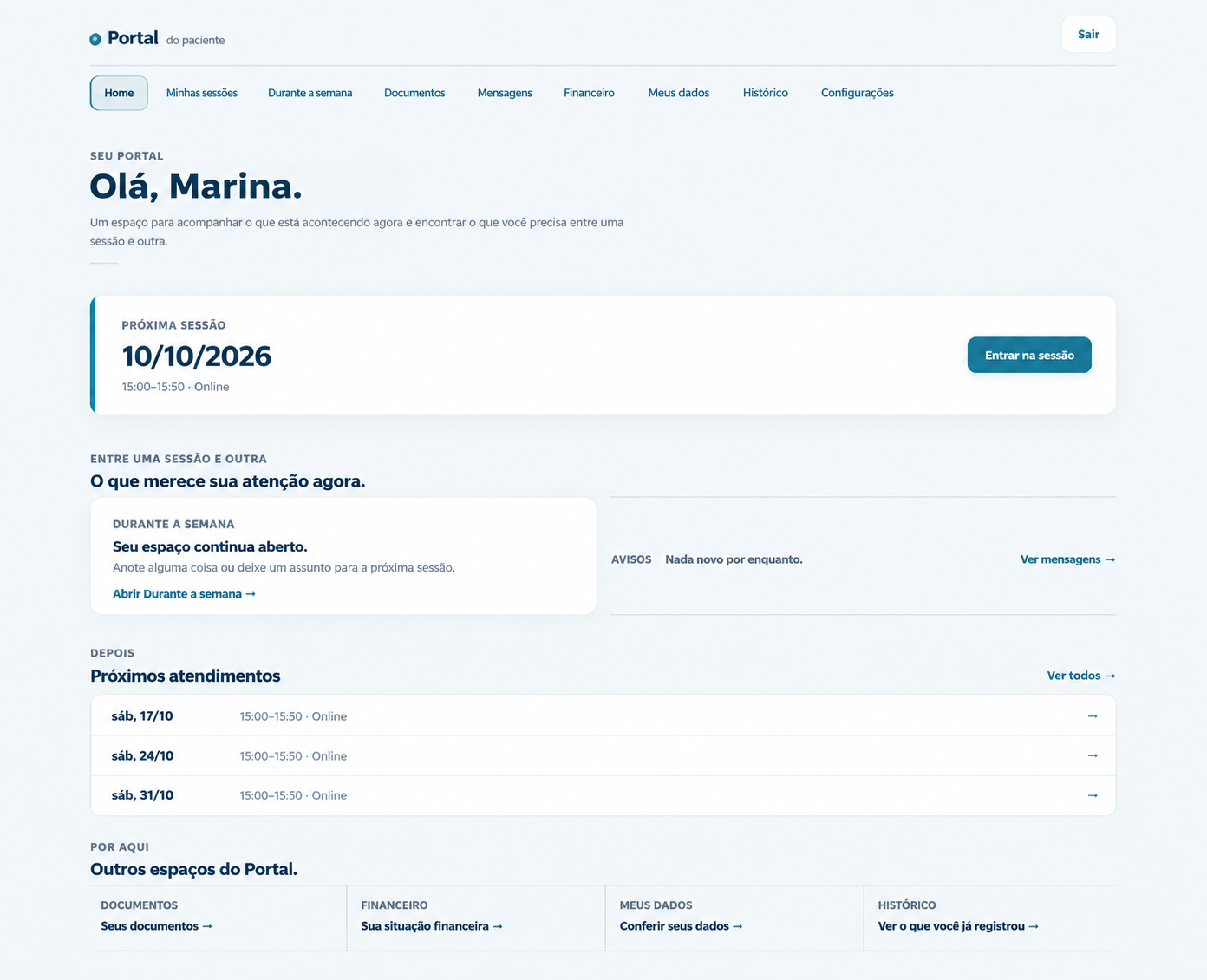Click the sáb, 31/10 date text
Viewport: 1207px width, 980px height.
click(142, 795)
